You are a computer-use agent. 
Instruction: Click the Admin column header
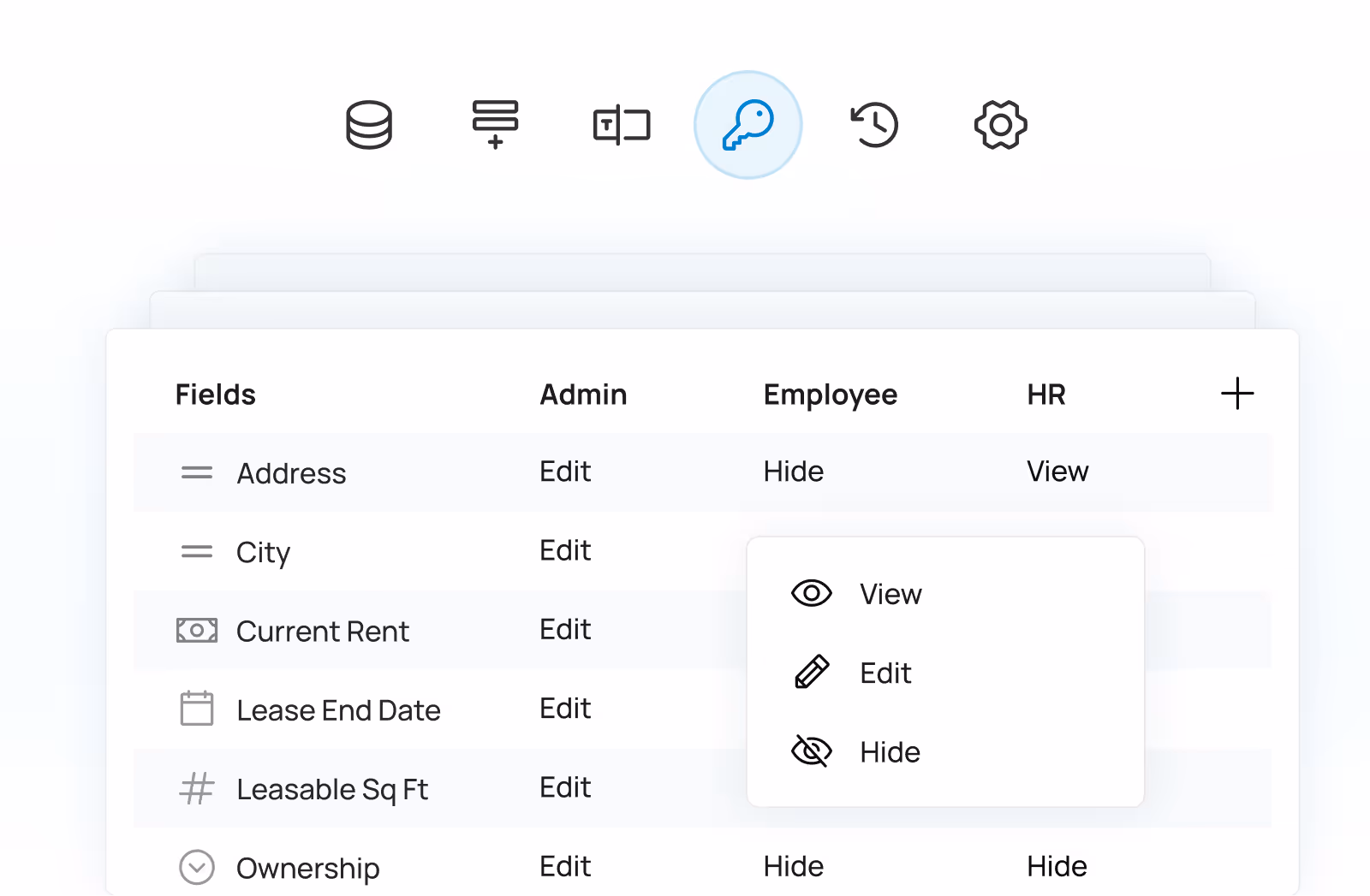[x=583, y=395]
